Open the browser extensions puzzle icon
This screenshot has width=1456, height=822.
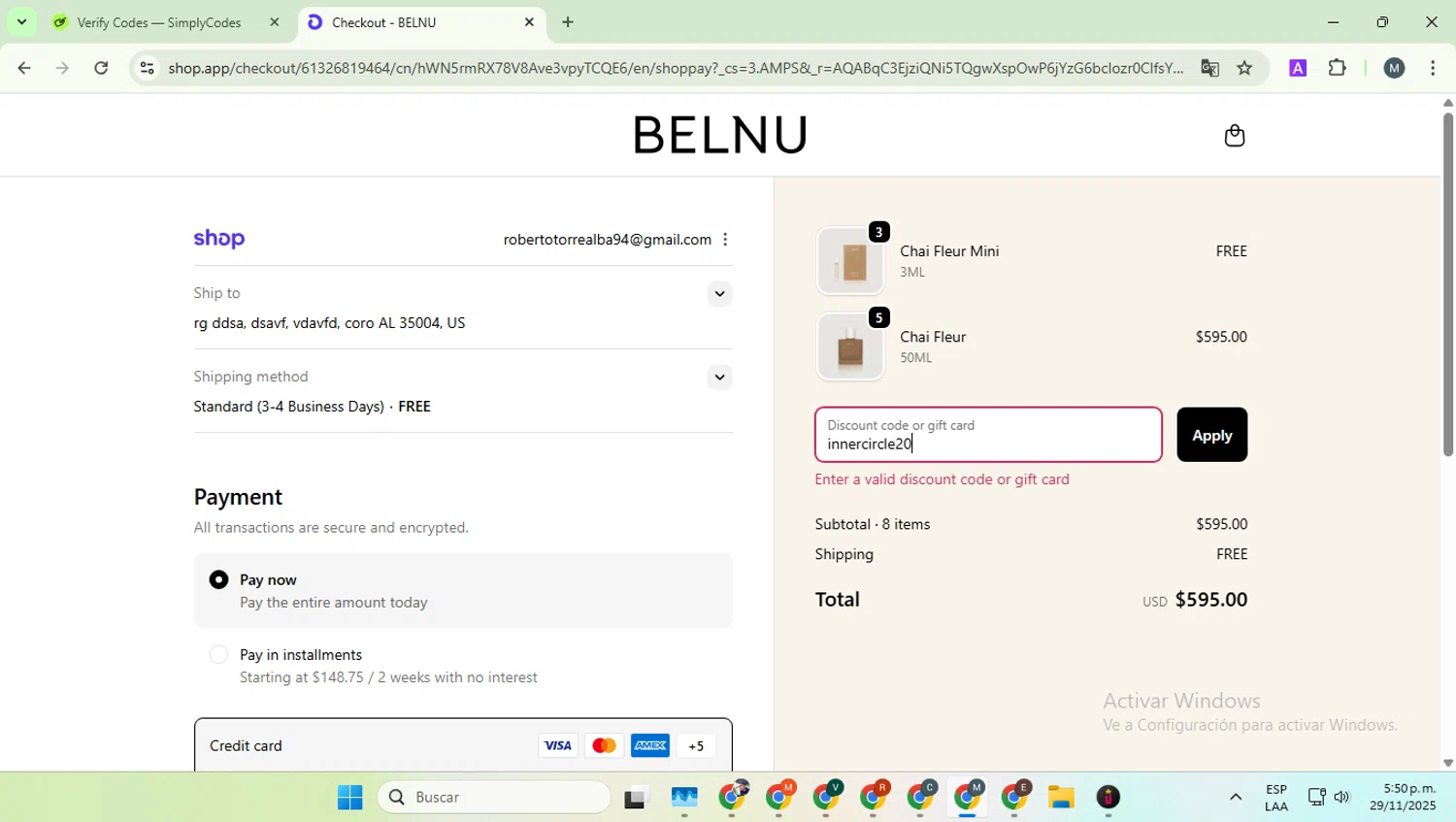pyautogui.click(x=1338, y=68)
